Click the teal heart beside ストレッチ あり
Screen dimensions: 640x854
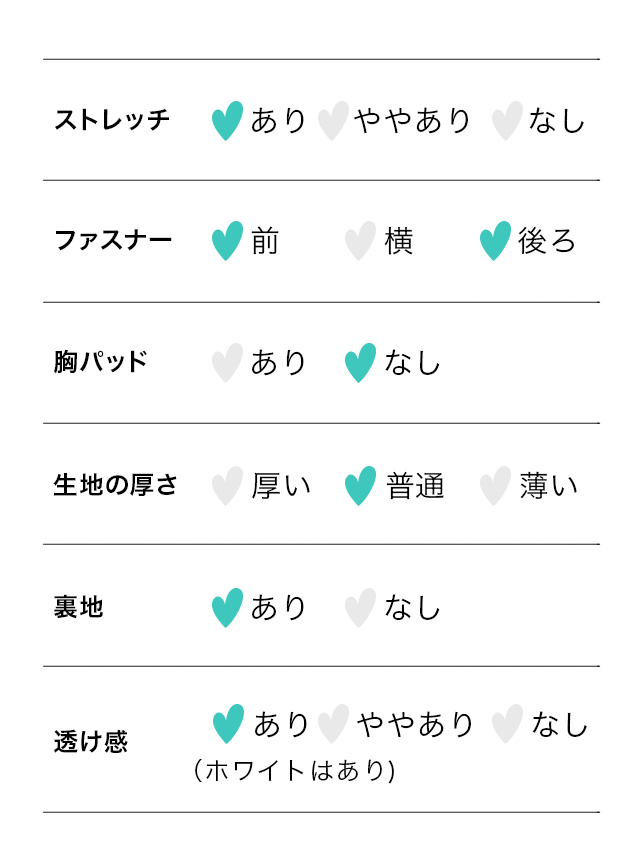[x=227, y=121]
